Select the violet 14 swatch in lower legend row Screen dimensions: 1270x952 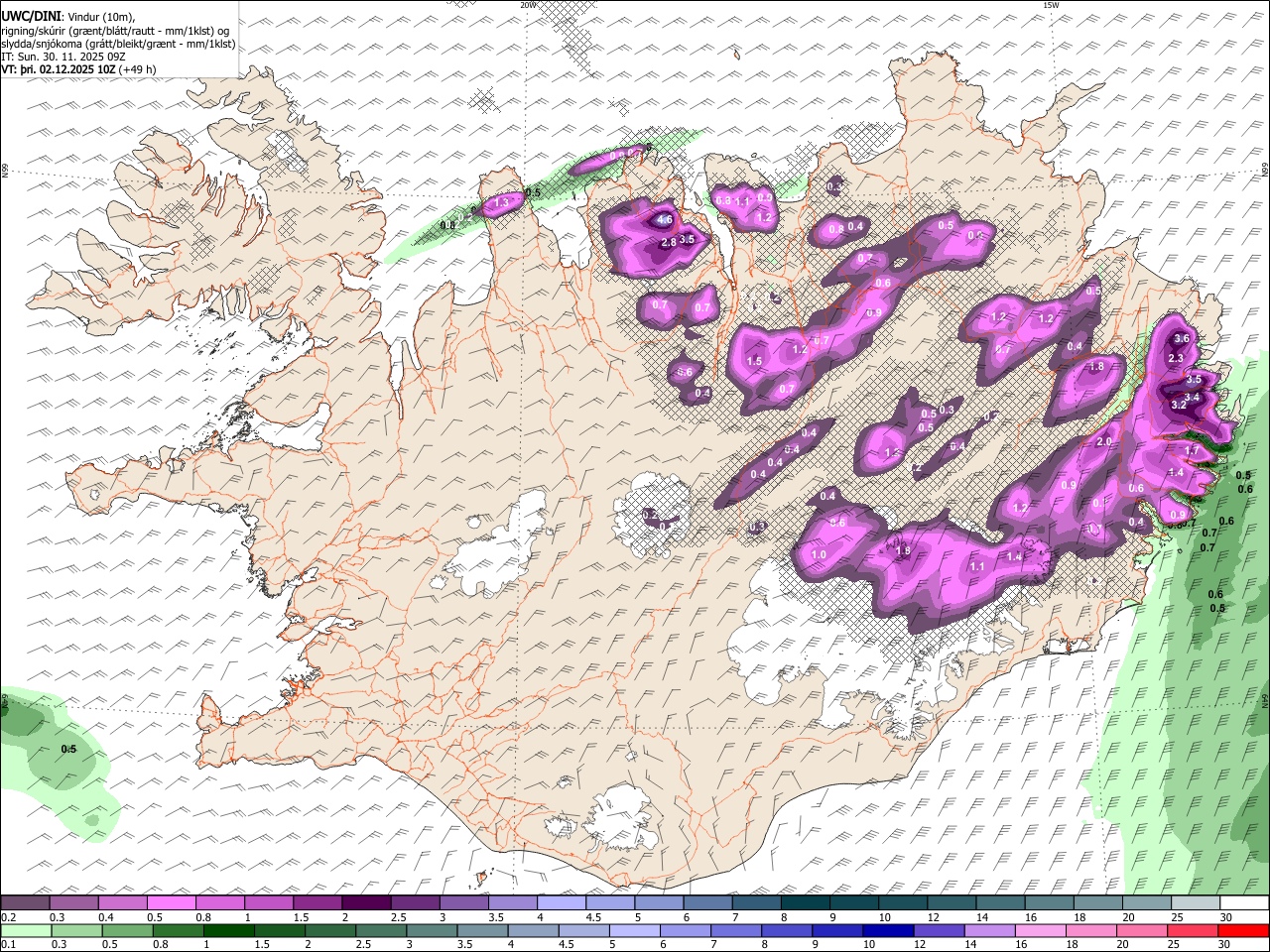990,930
